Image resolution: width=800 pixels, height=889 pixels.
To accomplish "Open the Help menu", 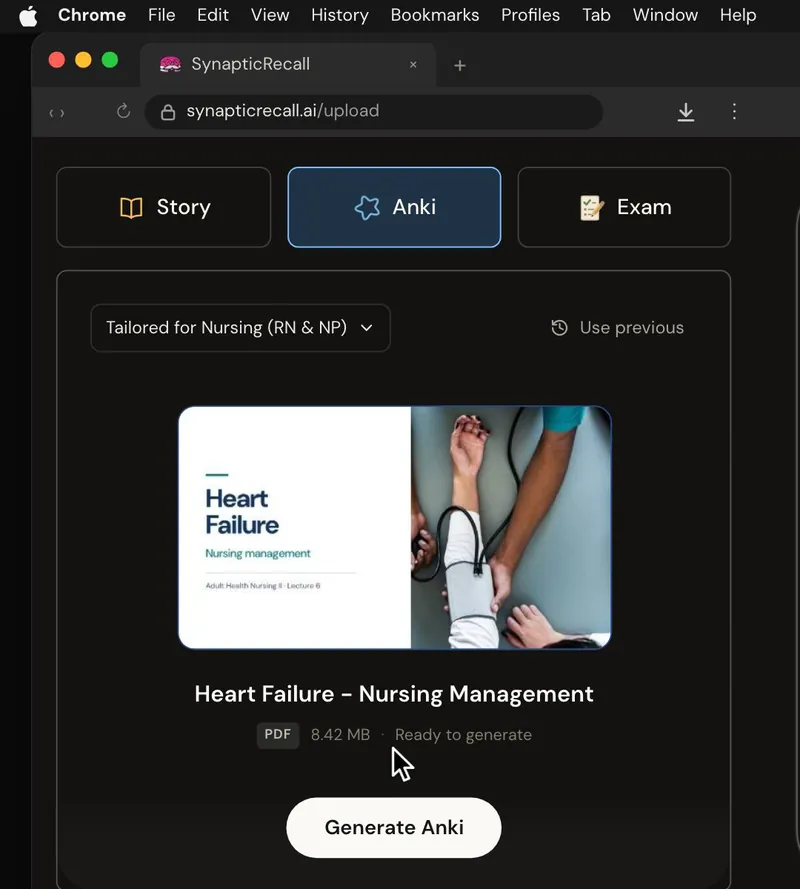I will tap(738, 15).
